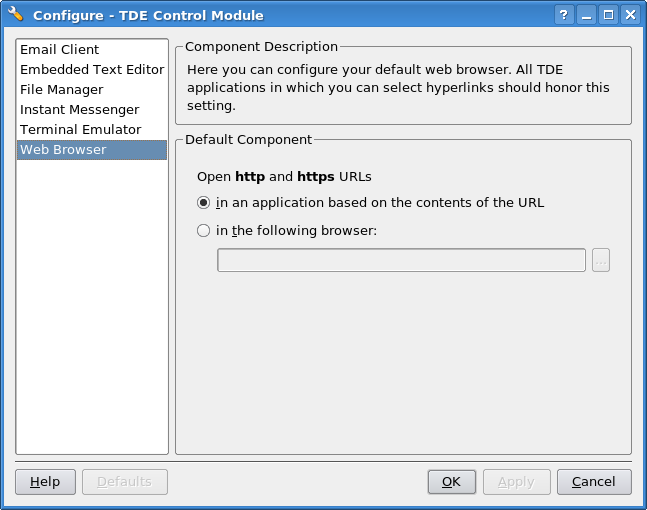Select Email Client in component list
The height and width of the screenshot is (510, 647).
[92, 50]
